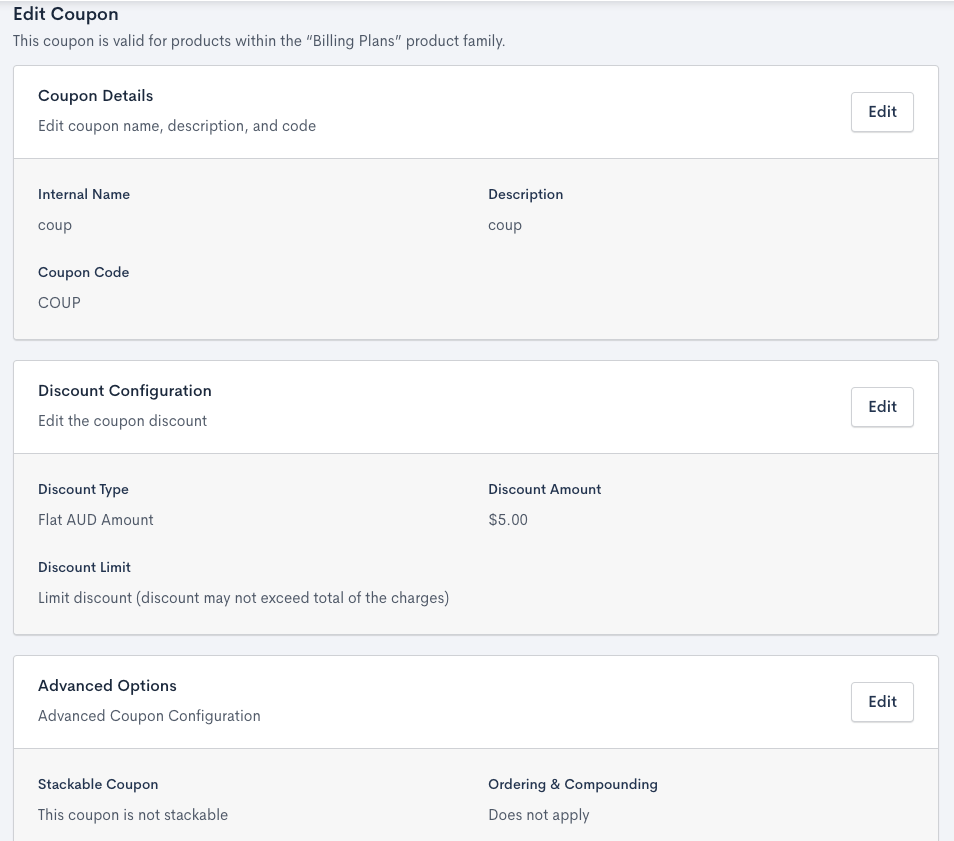Viewport: 954px width, 841px height.
Task: Click the "Ordering & Compounding" label
Action: 573,784
